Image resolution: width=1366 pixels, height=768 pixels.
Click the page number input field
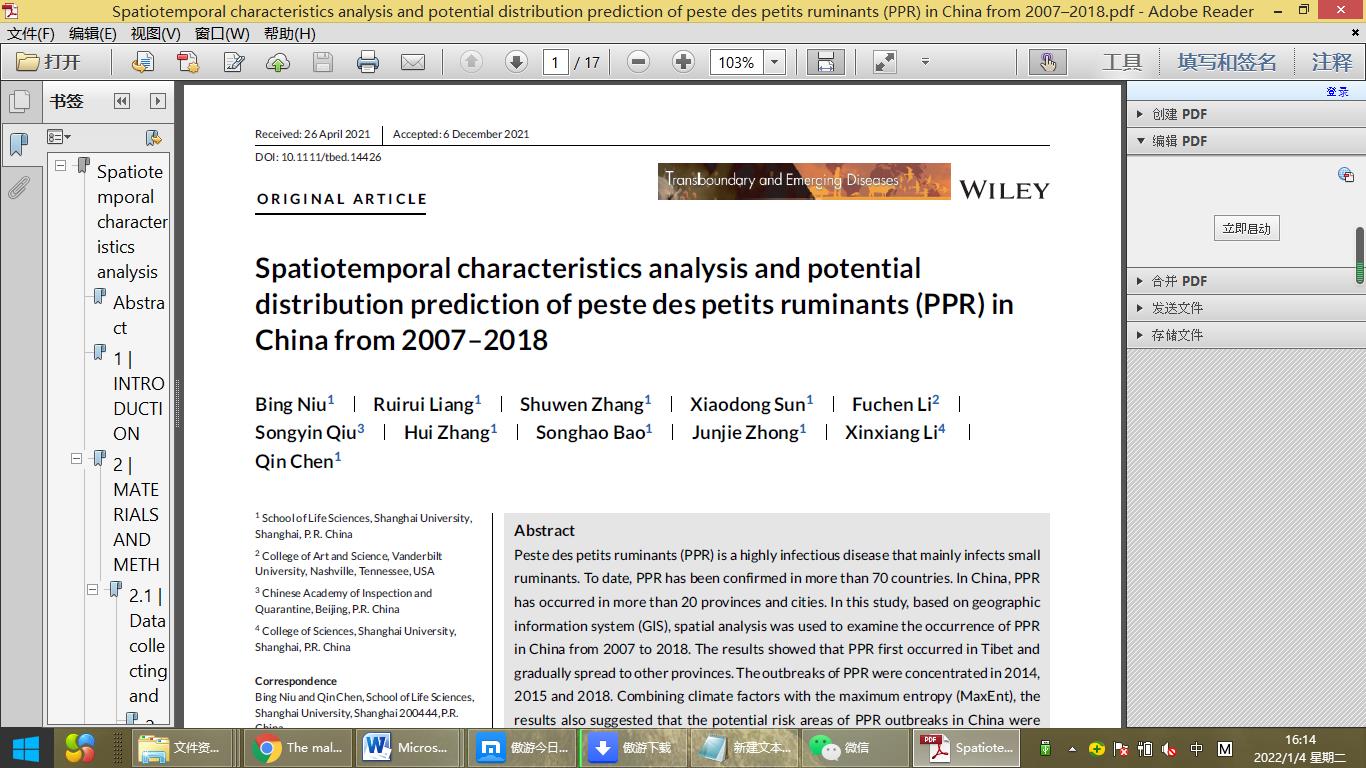tap(556, 62)
